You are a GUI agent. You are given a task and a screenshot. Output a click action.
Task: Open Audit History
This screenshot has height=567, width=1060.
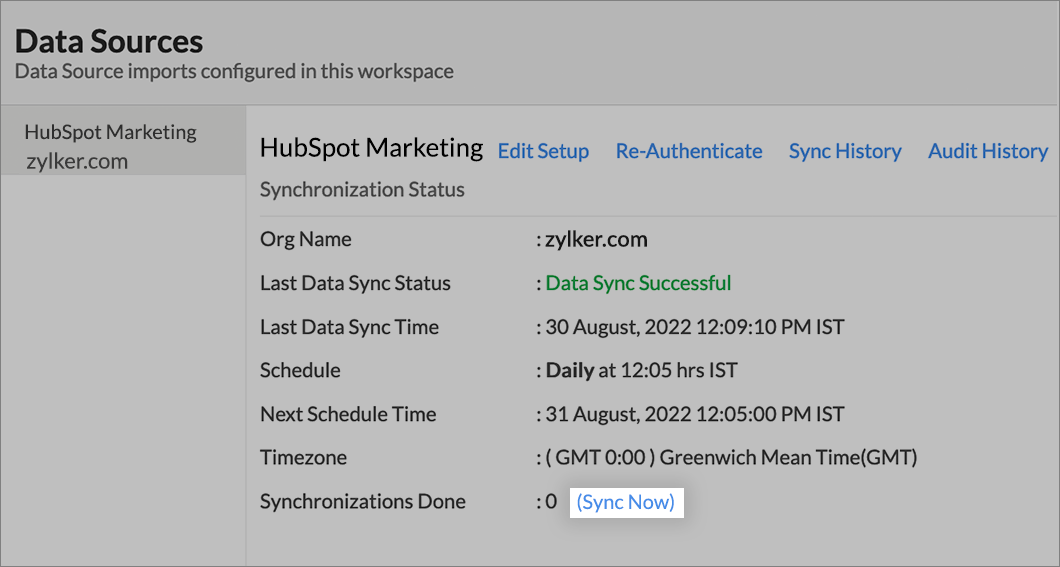(988, 151)
